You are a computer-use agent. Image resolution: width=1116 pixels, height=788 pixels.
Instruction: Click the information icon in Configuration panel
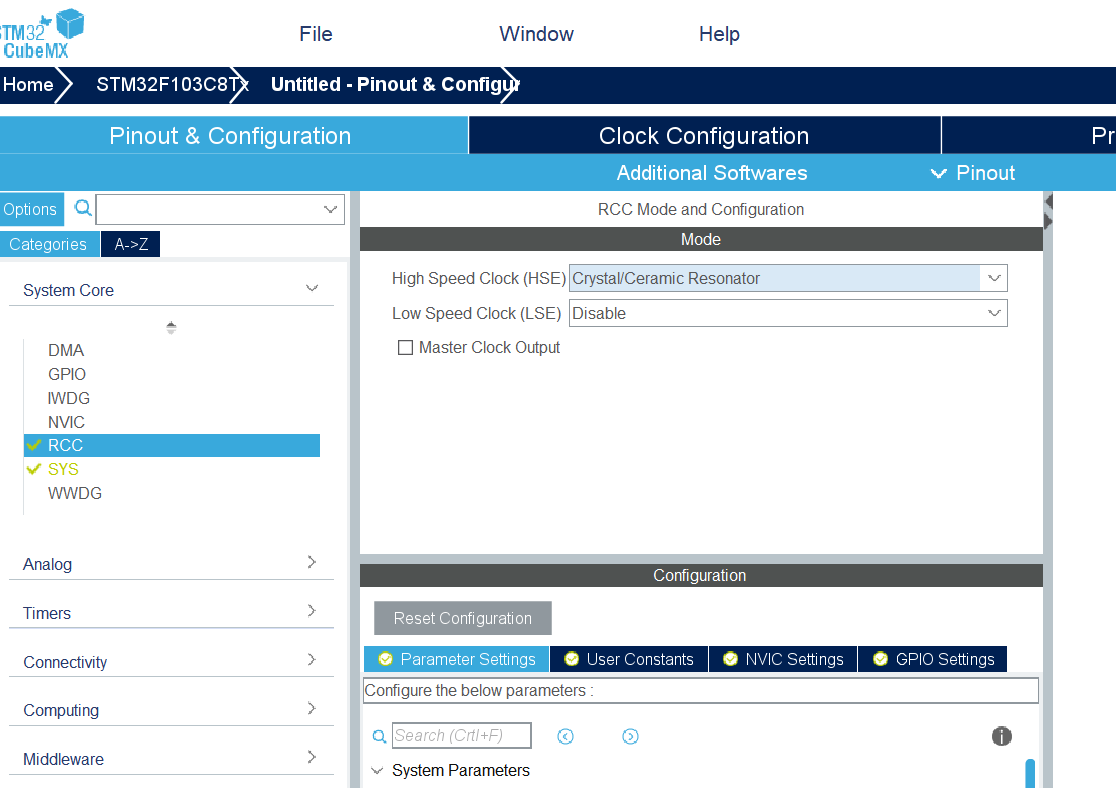[1001, 736]
